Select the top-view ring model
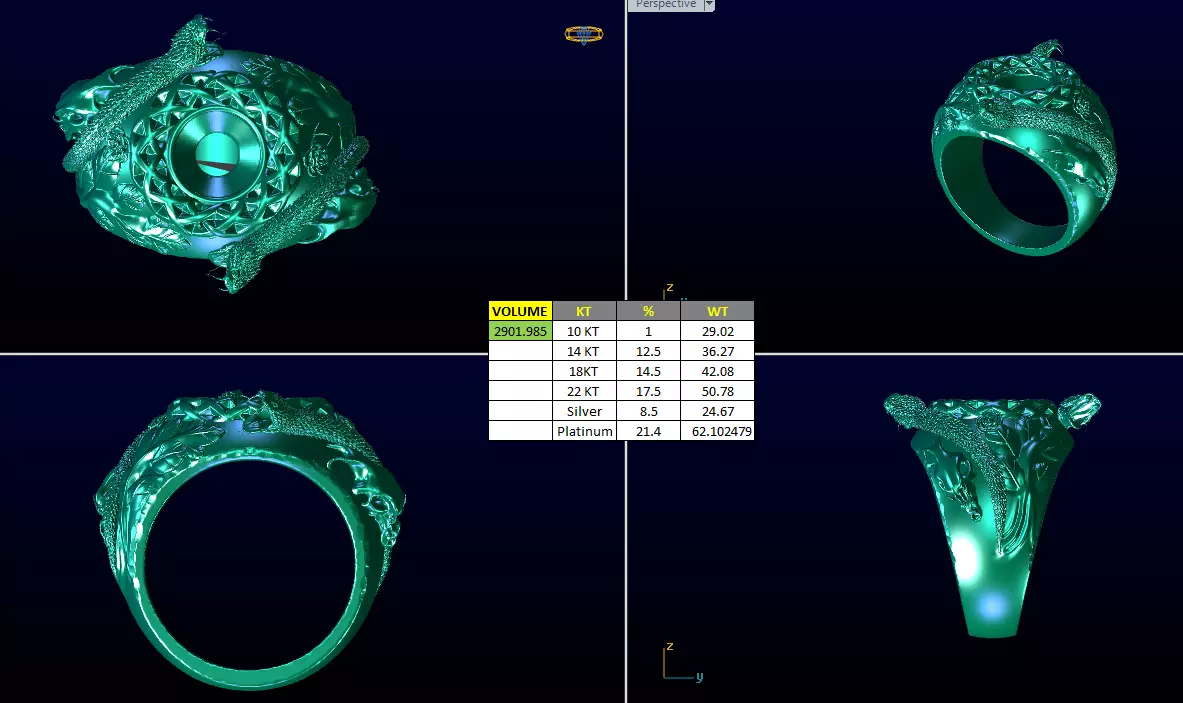This screenshot has width=1183, height=703. (x=215, y=155)
